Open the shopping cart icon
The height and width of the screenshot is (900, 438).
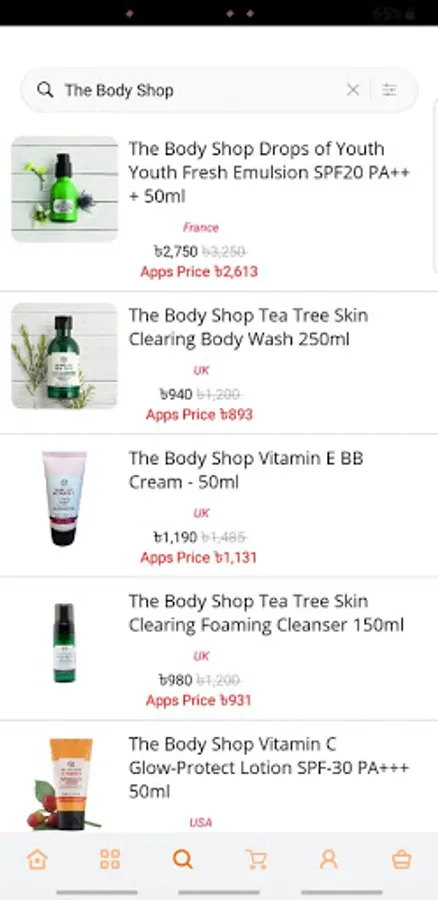coord(256,859)
